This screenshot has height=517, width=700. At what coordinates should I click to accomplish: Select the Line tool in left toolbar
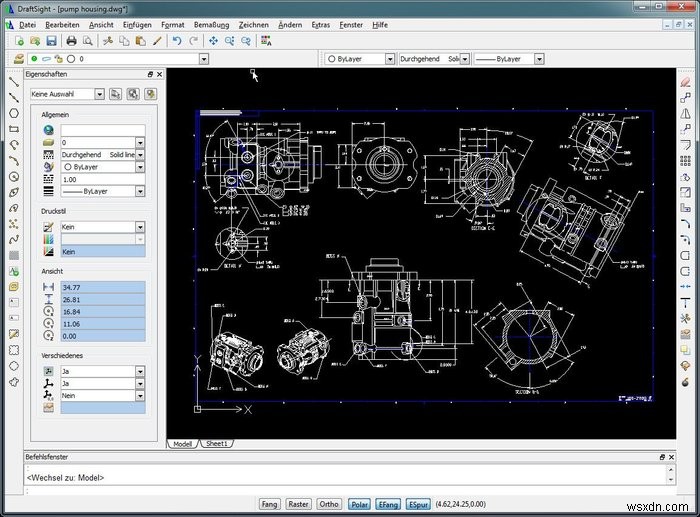(x=14, y=81)
